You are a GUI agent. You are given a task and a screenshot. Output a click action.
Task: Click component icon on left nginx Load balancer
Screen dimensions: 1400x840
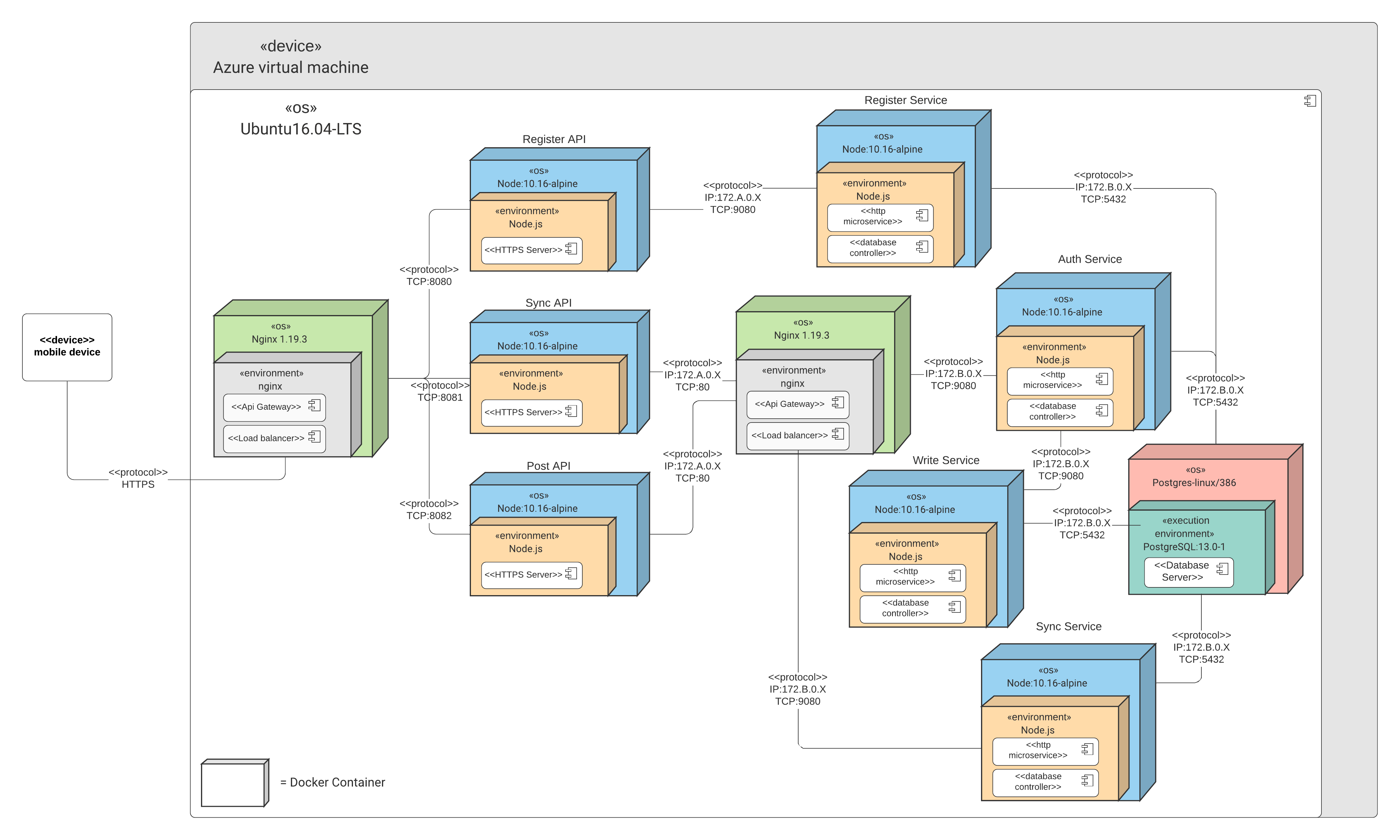(x=314, y=436)
